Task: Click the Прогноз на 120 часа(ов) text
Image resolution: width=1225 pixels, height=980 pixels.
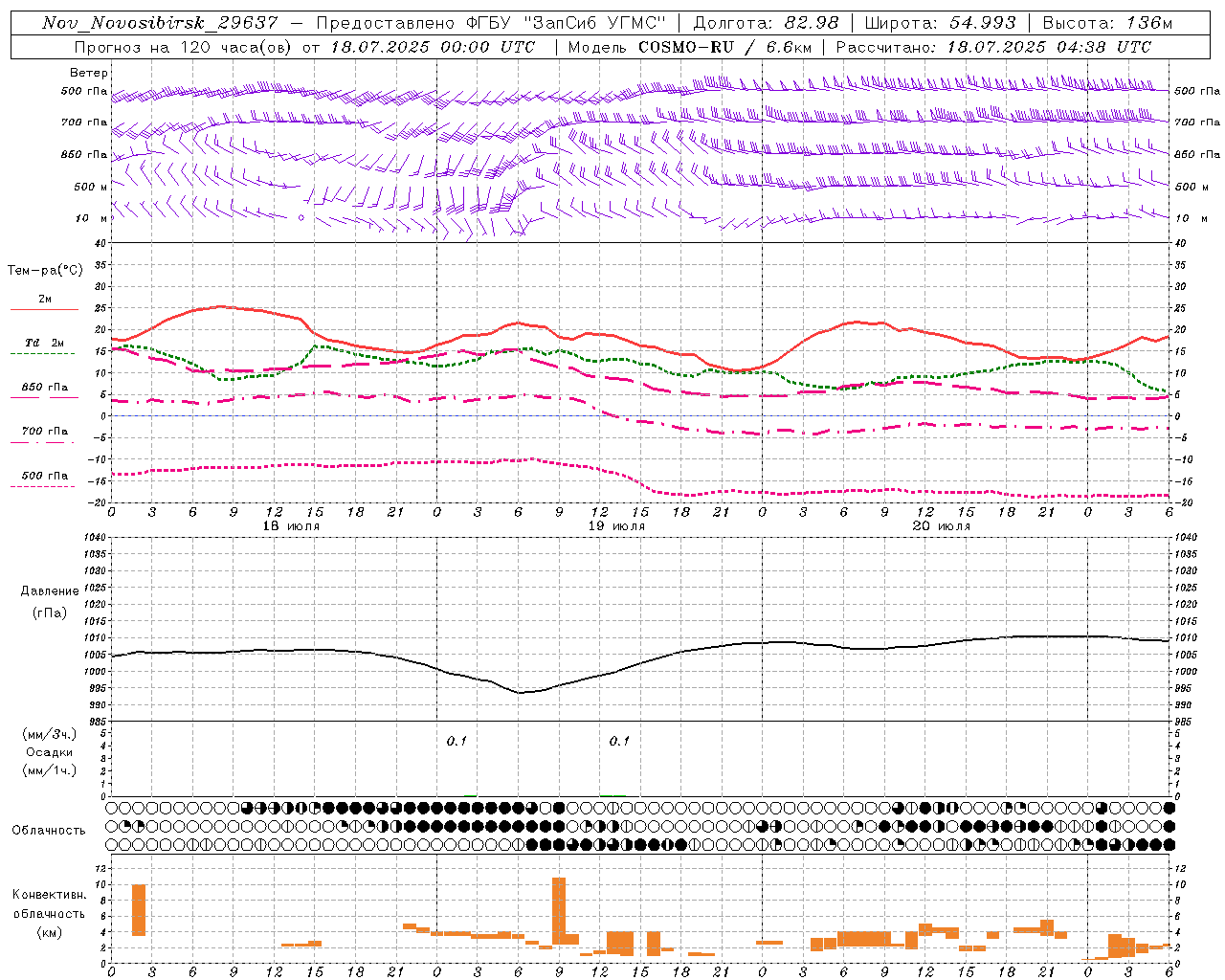Action: pyautogui.click(x=185, y=47)
